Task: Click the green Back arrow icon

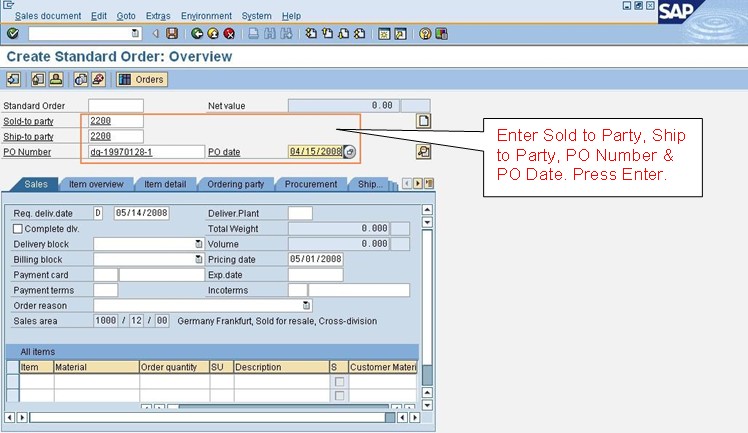Action: pyautogui.click(x=197, y=33)
